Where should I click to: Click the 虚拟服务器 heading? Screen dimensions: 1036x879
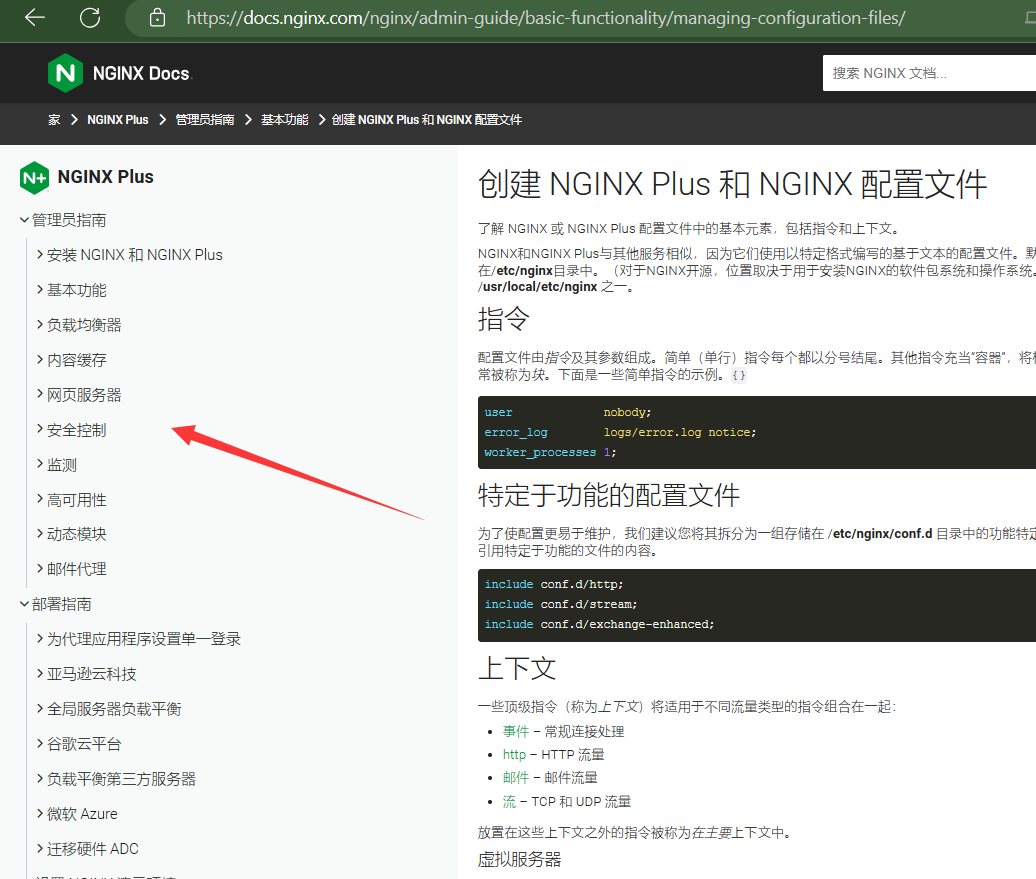click(519, 859)
